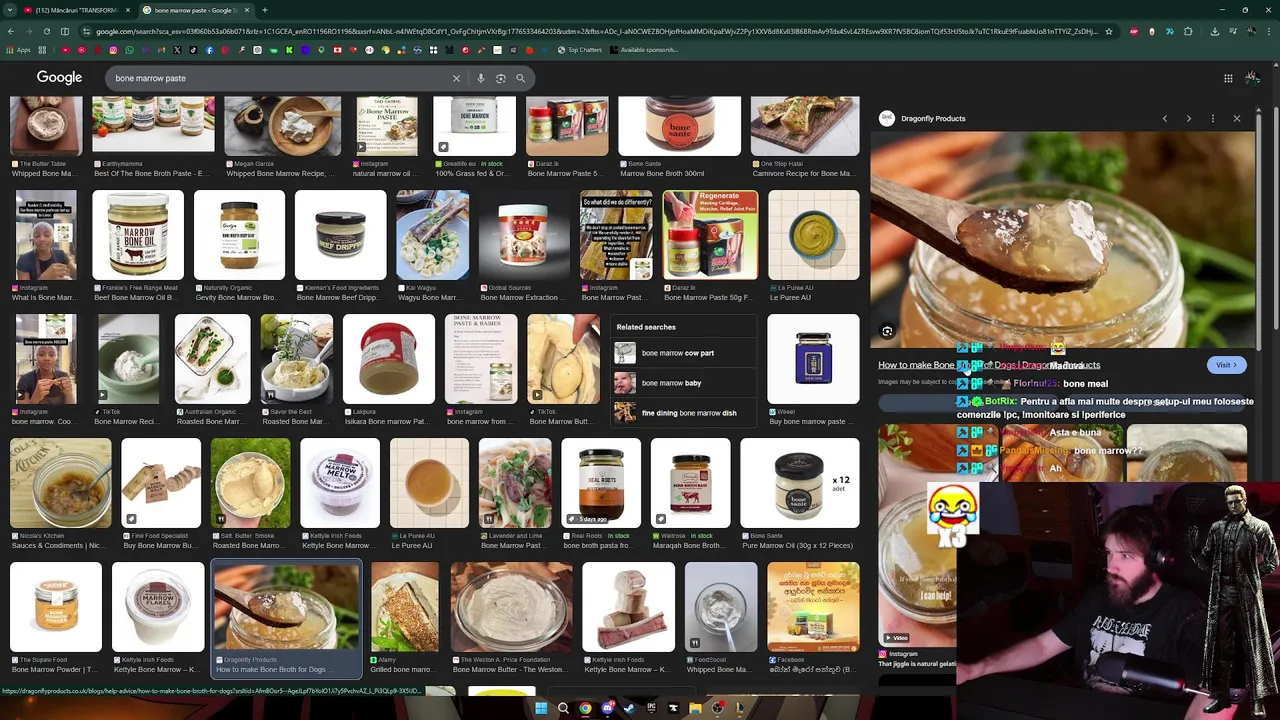Open Chrome from the taskbar

pyautogui.click(x=585, y=708)
